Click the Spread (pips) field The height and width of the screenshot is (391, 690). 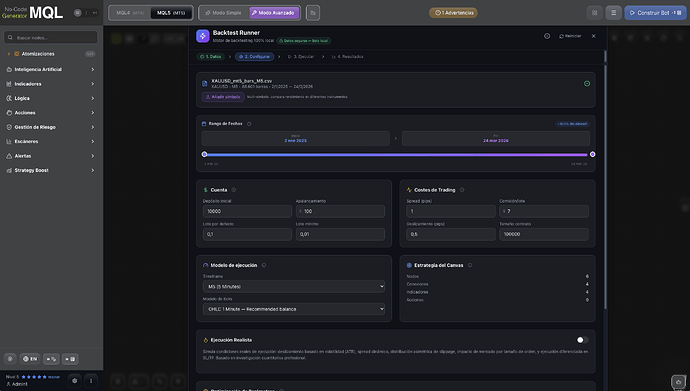click(x=451, y=211)
